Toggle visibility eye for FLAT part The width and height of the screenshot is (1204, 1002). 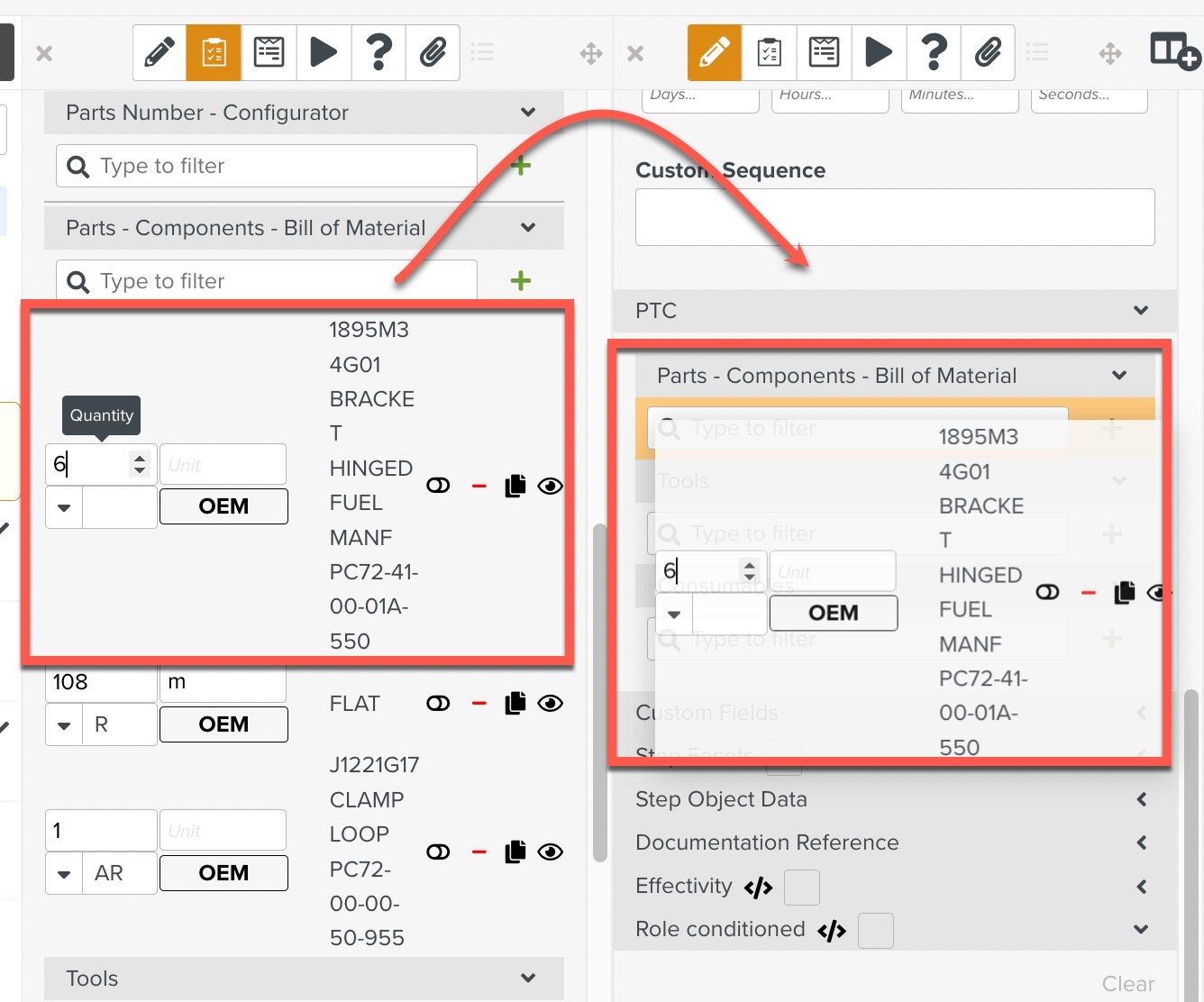point(550,704)
